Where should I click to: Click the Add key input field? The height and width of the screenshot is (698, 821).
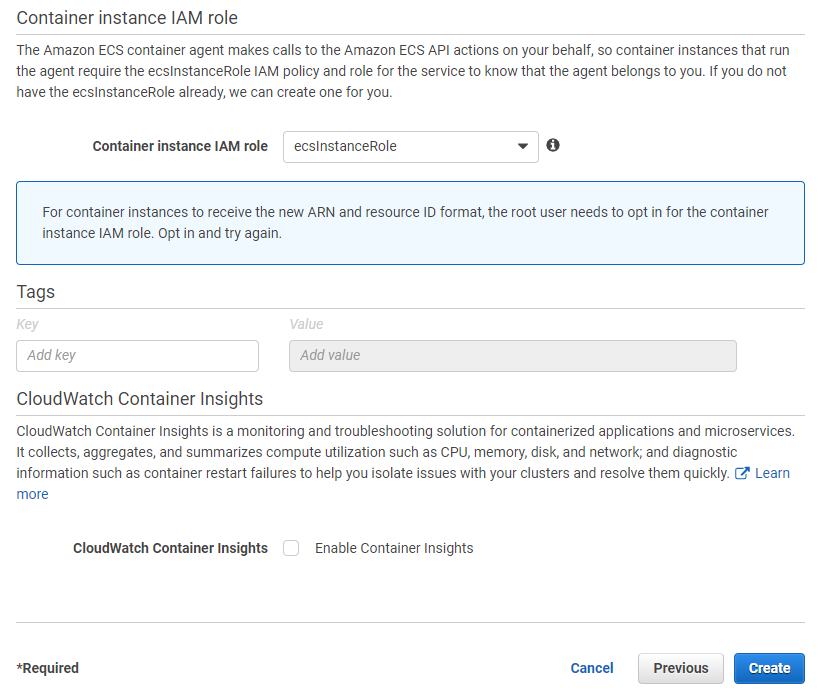pos(137,356)
